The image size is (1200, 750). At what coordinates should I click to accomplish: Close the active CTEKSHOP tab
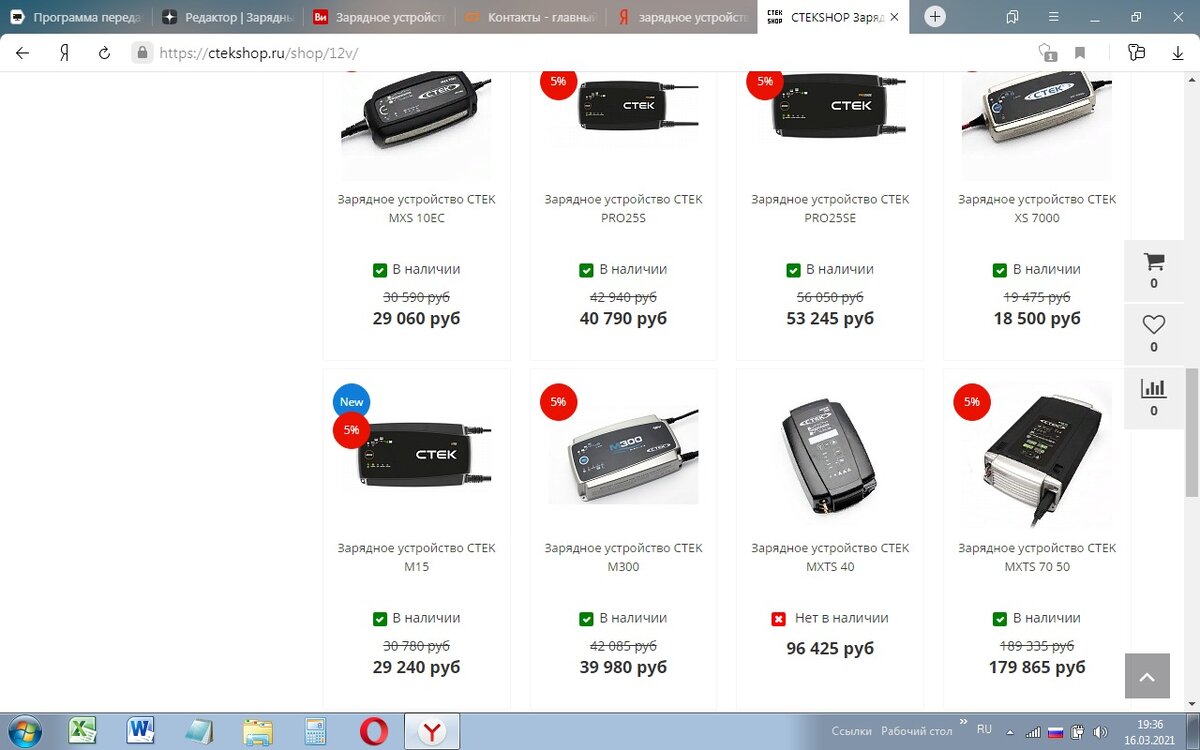(894, 17)
